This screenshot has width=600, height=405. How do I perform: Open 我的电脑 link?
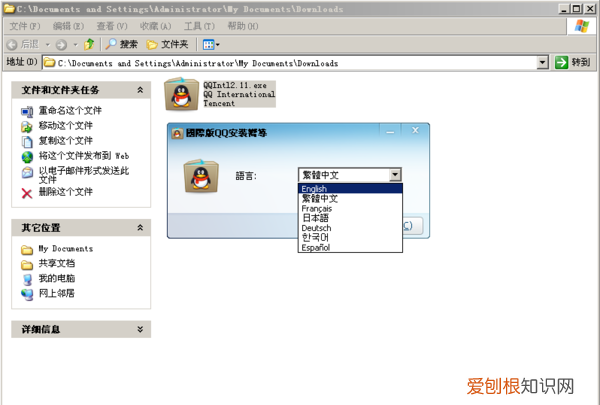(x=57, y=278)
